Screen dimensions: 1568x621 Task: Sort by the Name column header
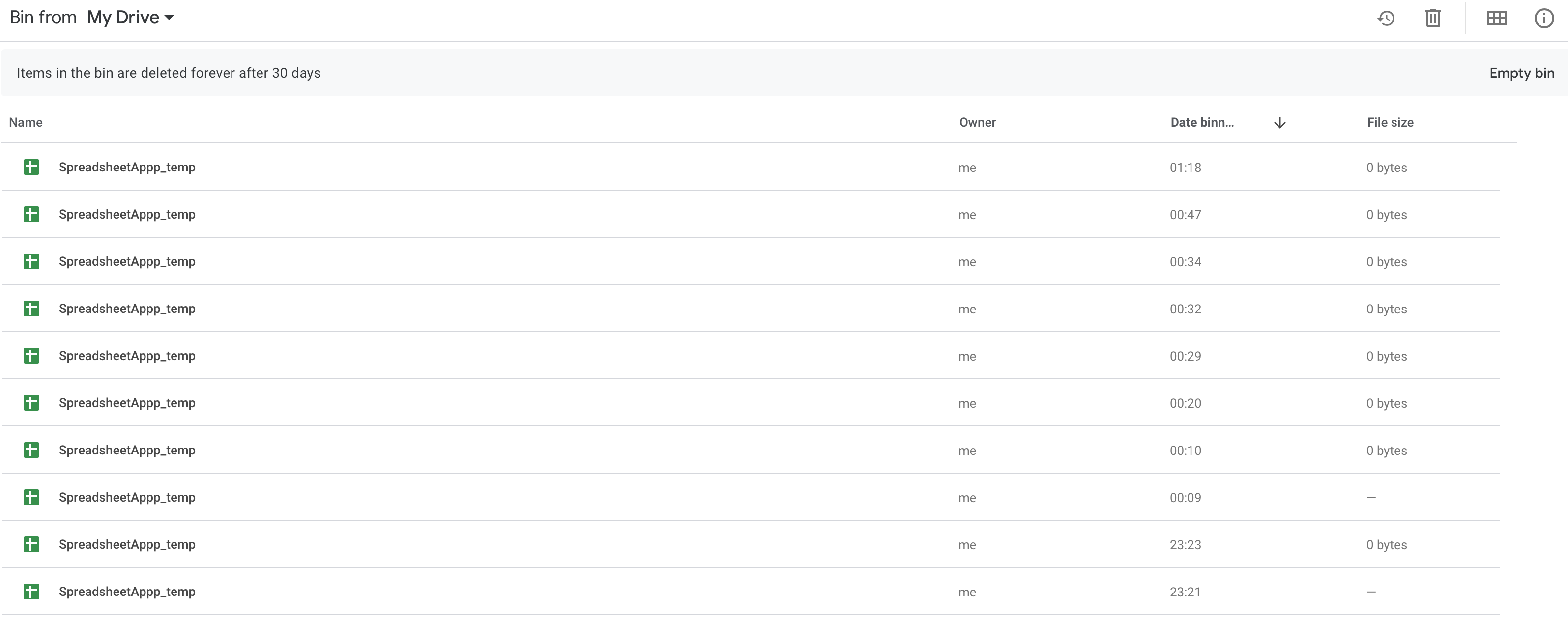pyautogui.click(x=26, y=123)
